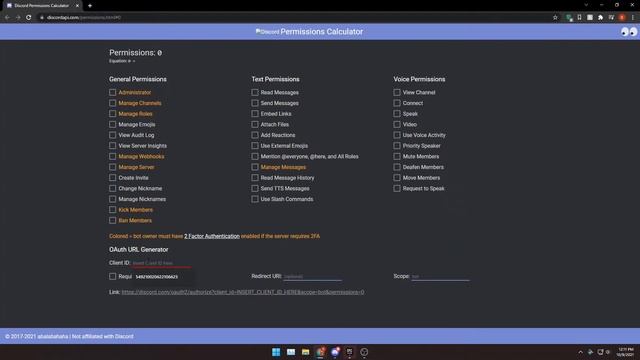Viewport: 640px width, 360px height.
Task: Go back using the browser back arrow
Action: [x=7, y=18]
